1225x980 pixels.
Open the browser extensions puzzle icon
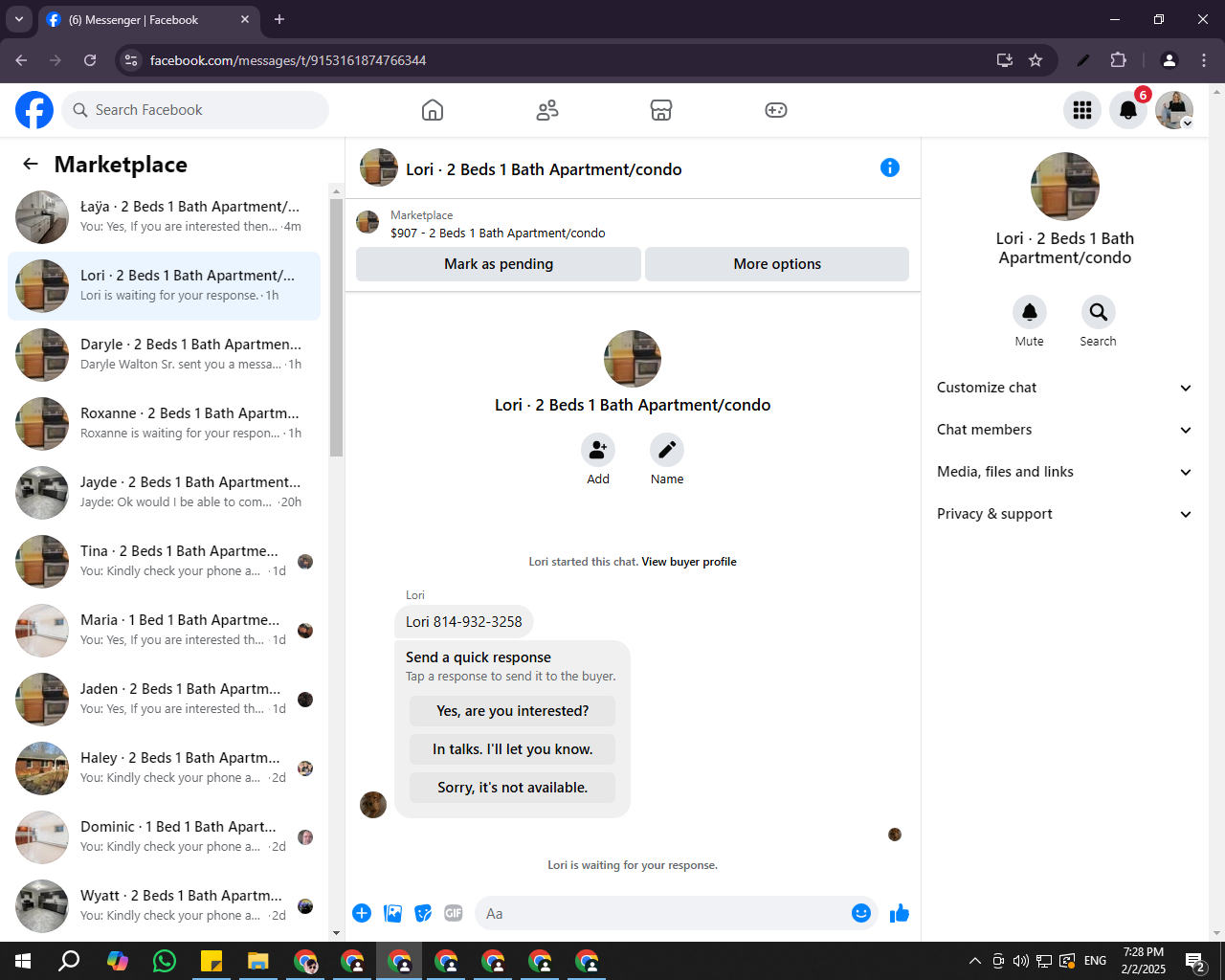(x=1118, y=60)
